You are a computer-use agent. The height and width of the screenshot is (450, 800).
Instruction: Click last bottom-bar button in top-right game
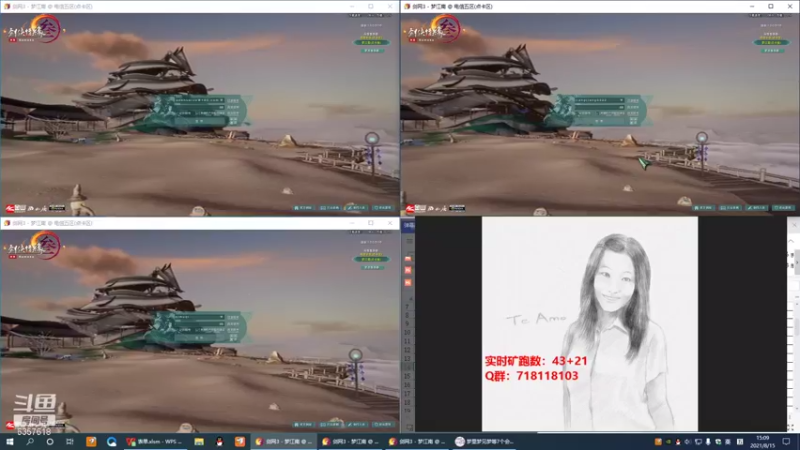(783, 208)
